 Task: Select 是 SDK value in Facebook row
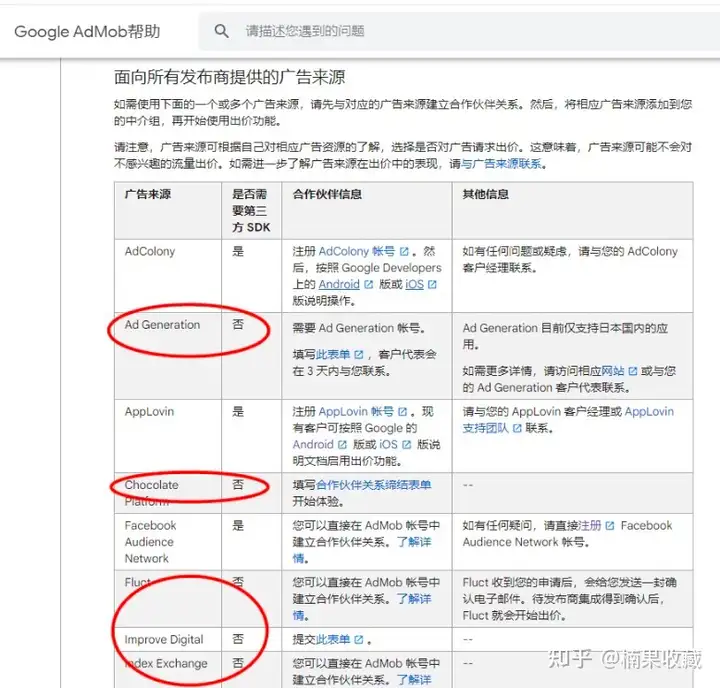238,525
